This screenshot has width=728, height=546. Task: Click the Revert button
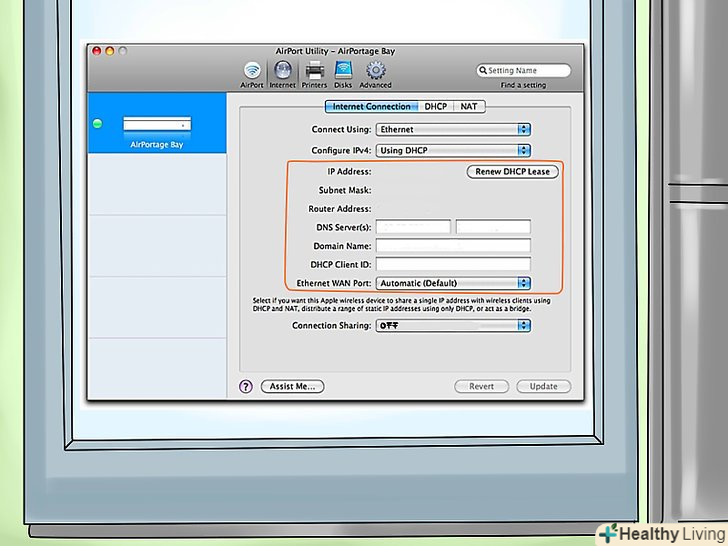(481, 386)
